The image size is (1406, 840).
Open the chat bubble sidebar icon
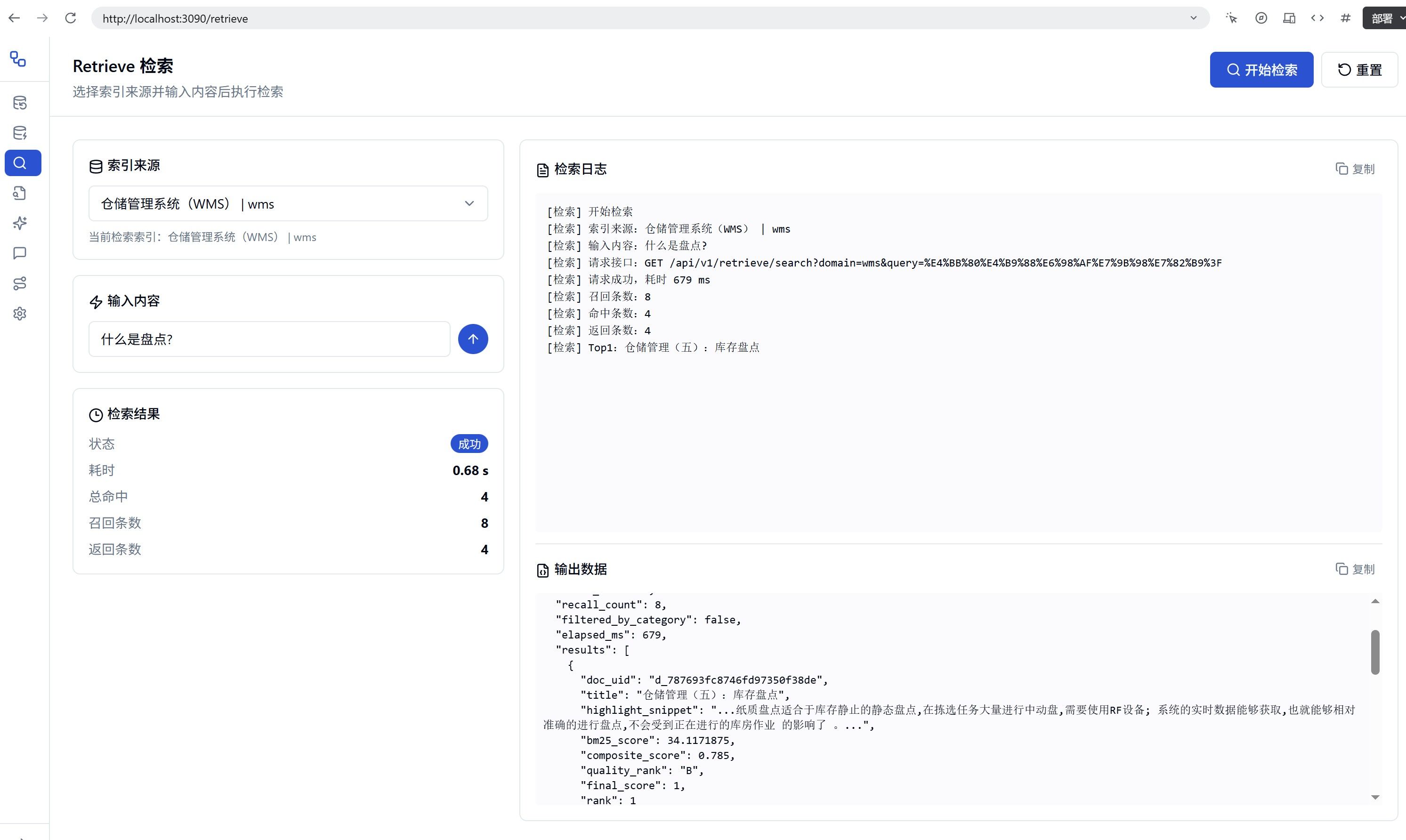pyautogui.click(x=20, y=253)
